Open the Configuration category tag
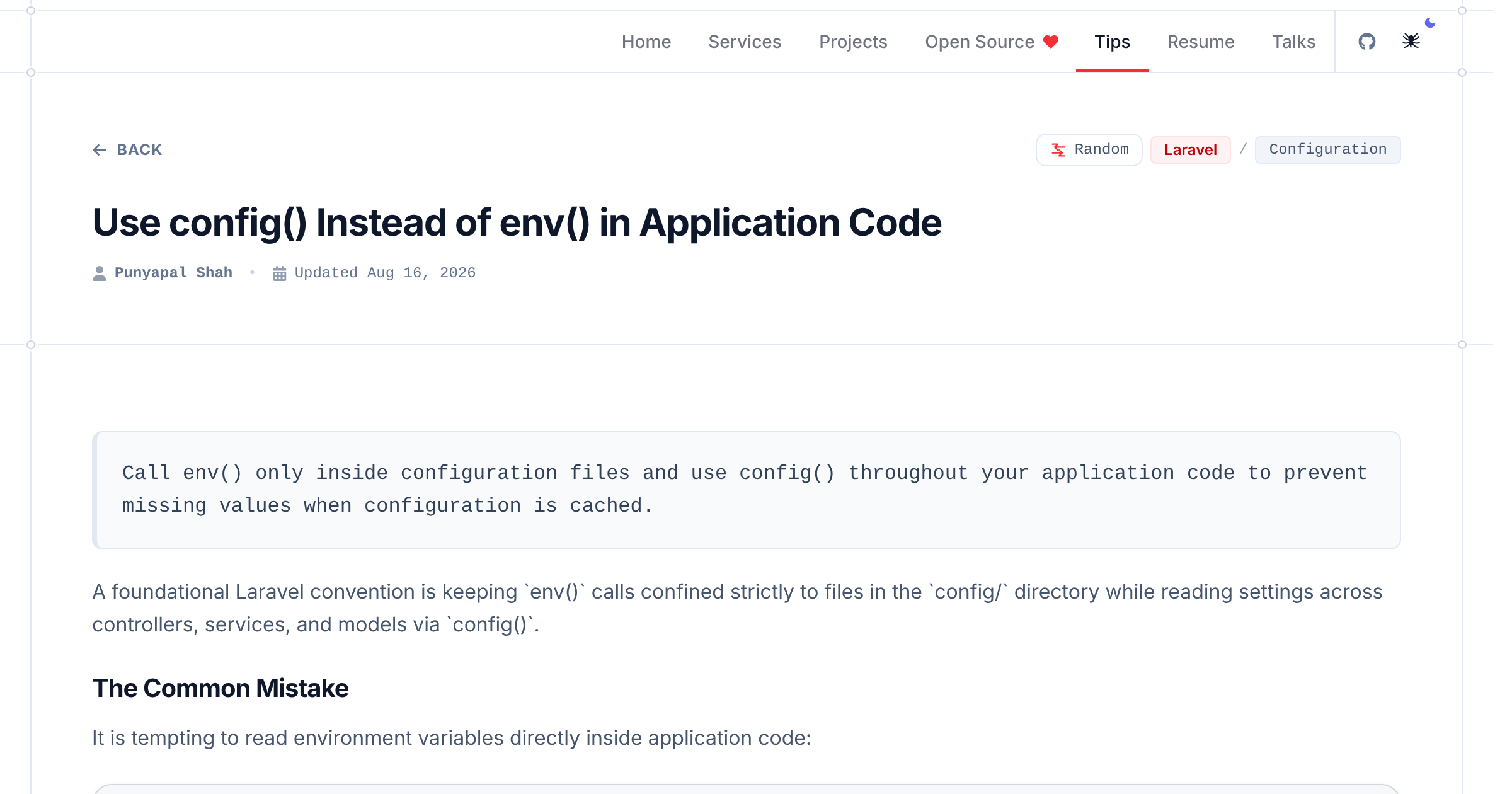The height and width of the screenshot is (794, 1512). tap(1327, 149)
